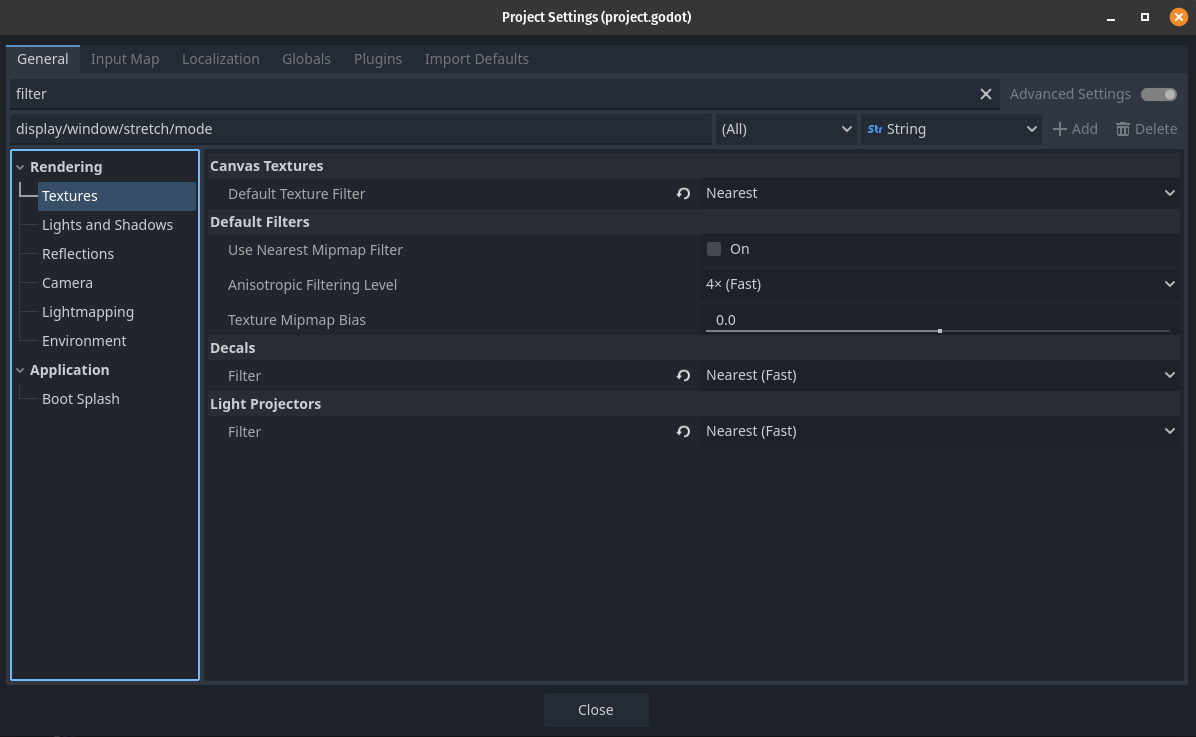Click the Decals section header

(x=233, y=348)
